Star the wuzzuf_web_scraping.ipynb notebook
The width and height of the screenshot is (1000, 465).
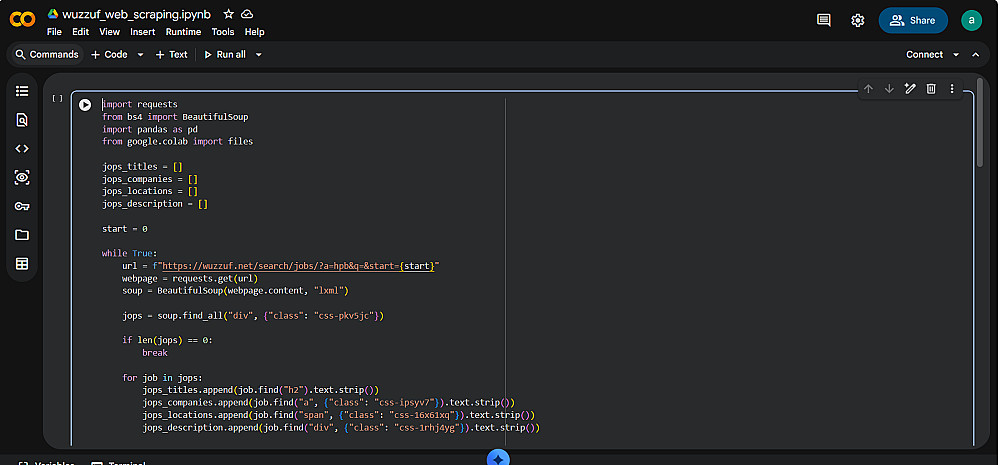tap(228, 14)
